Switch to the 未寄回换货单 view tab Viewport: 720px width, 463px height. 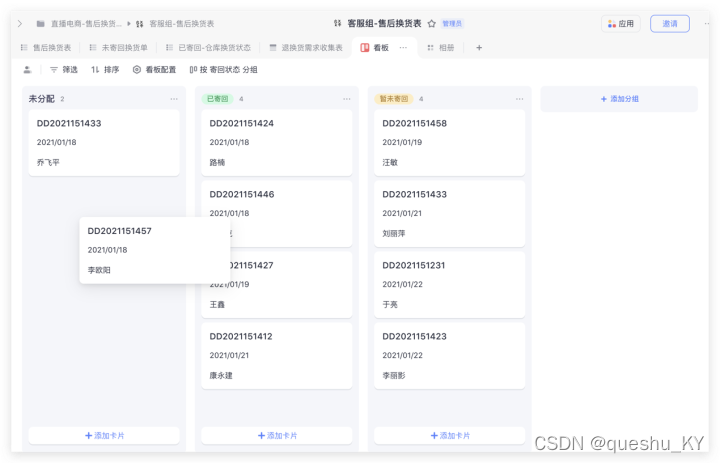(118, 48)
